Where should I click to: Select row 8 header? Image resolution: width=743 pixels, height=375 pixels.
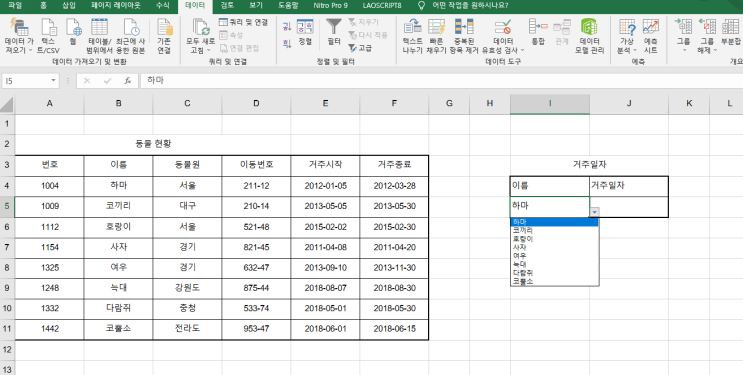pyautogui.click(x=7, y=268)
